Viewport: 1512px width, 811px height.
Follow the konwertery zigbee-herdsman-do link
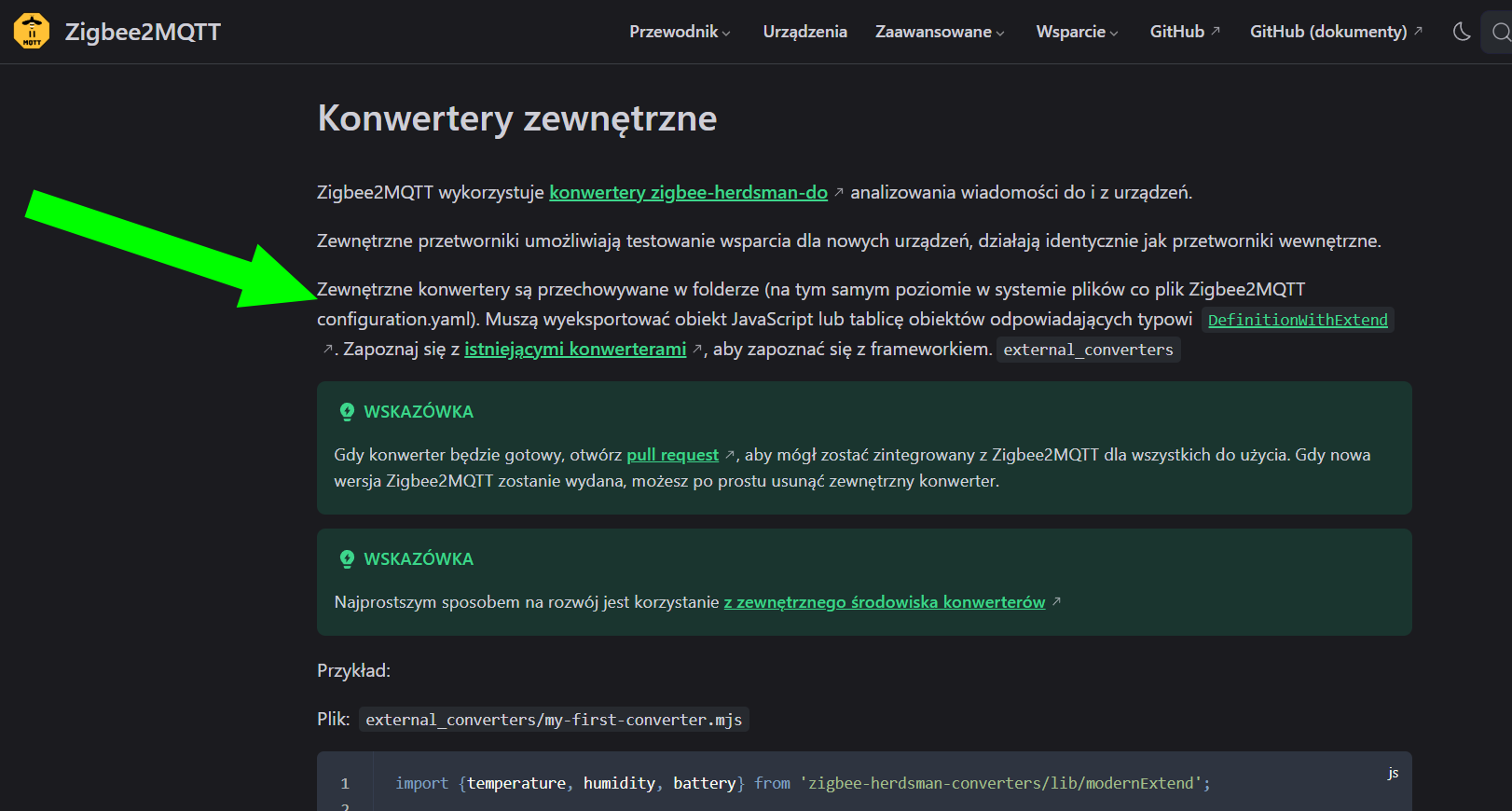point(688,192)
